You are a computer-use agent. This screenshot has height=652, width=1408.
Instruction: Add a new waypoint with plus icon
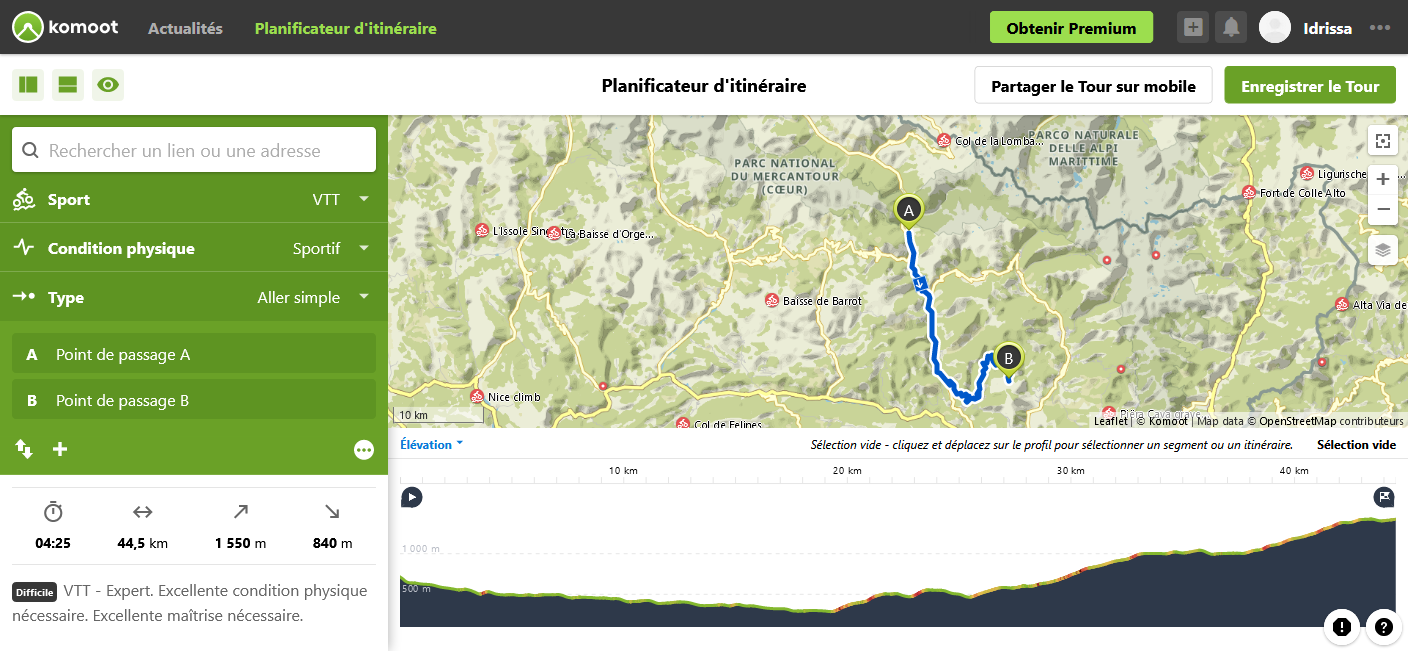[60, 449]
